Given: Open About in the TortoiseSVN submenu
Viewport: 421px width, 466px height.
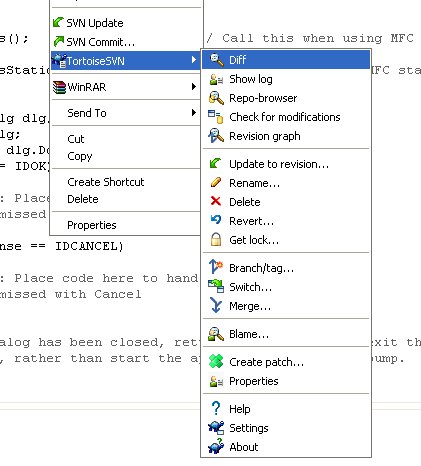Looking at the screenshot, I should pyautogui.click(x=286, y=447).
